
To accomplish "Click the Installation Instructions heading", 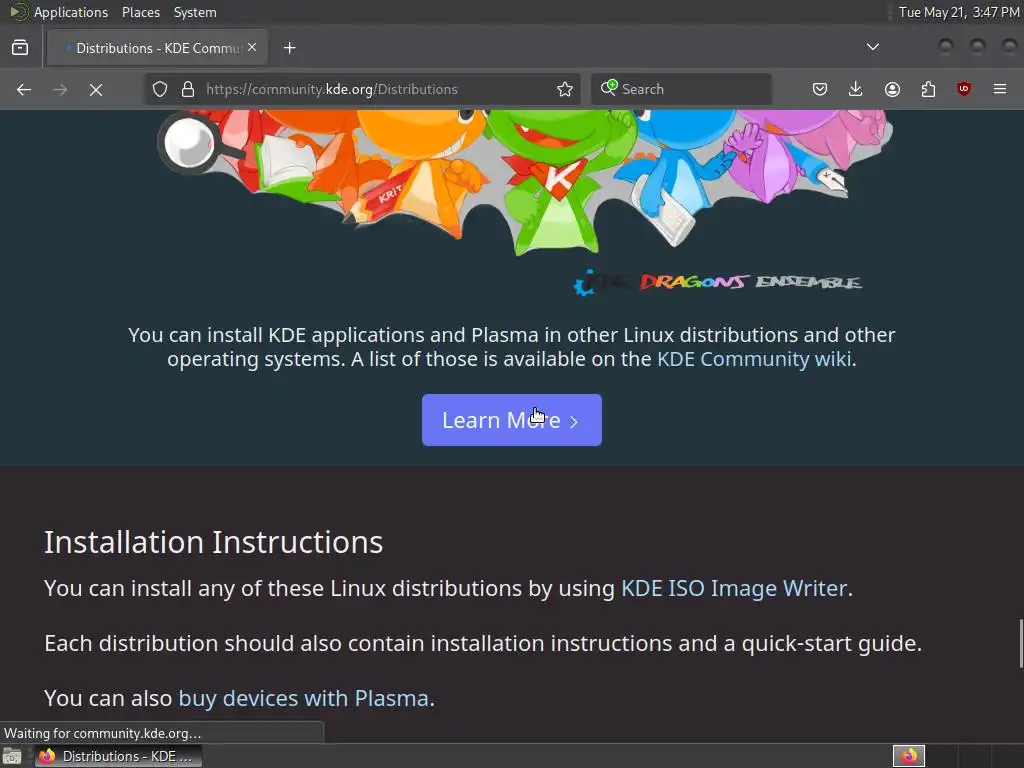I will tap(214, 542).
